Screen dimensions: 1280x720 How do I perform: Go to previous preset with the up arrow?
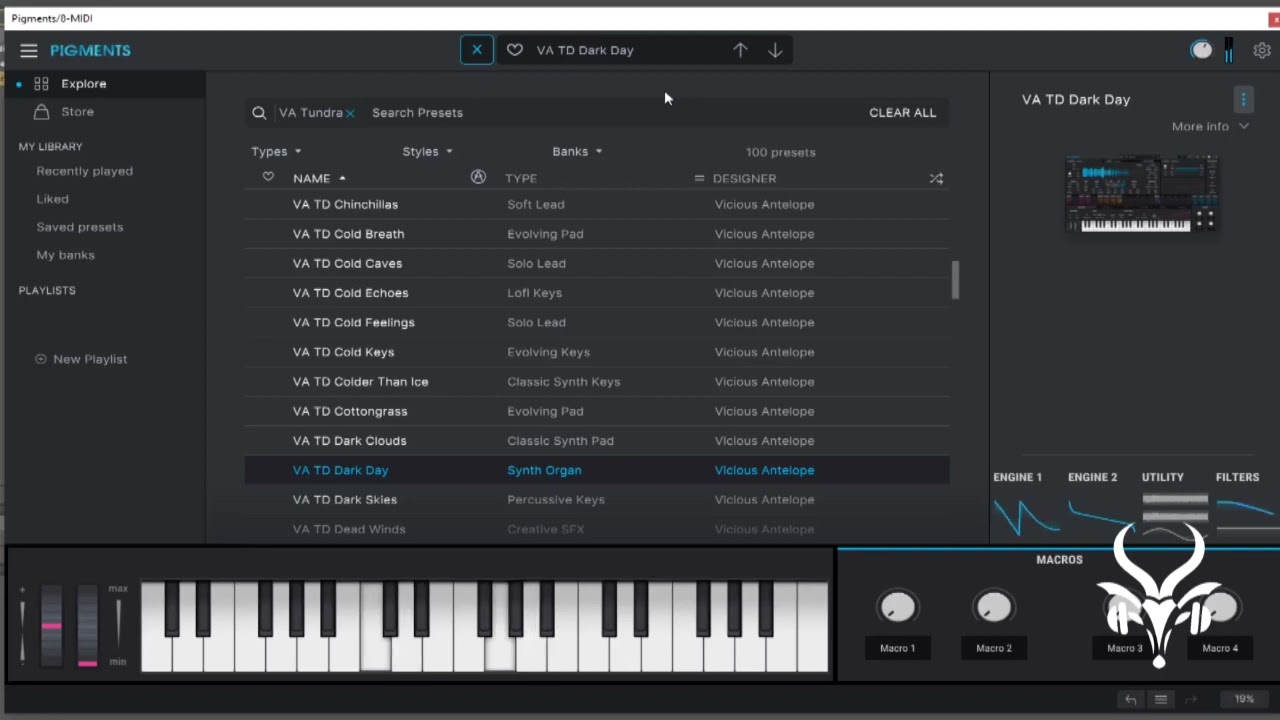(x=740, y=50)
